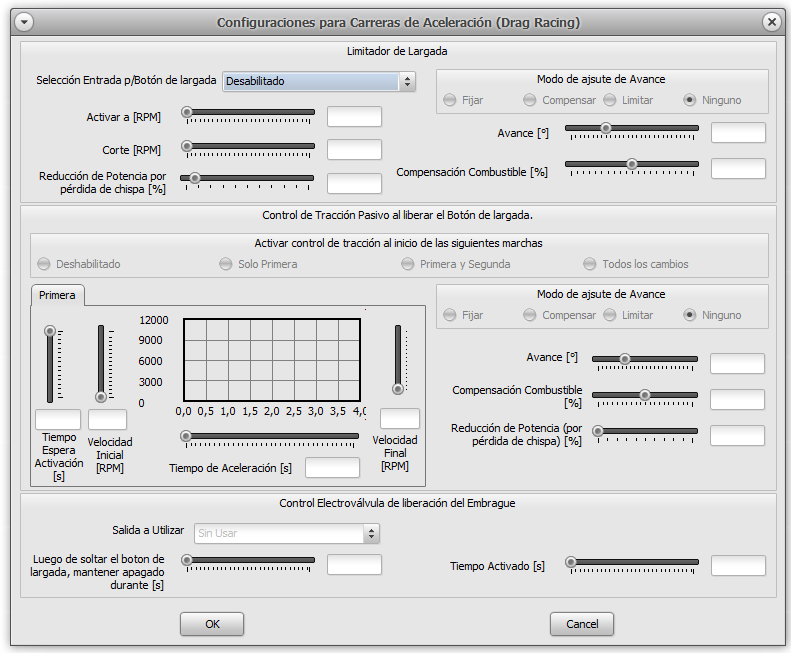Image resolution: width=791 pixels, height=653 pixels.
Task: Open the window menu arrow in title bar
Action: (x=24, y=22)
